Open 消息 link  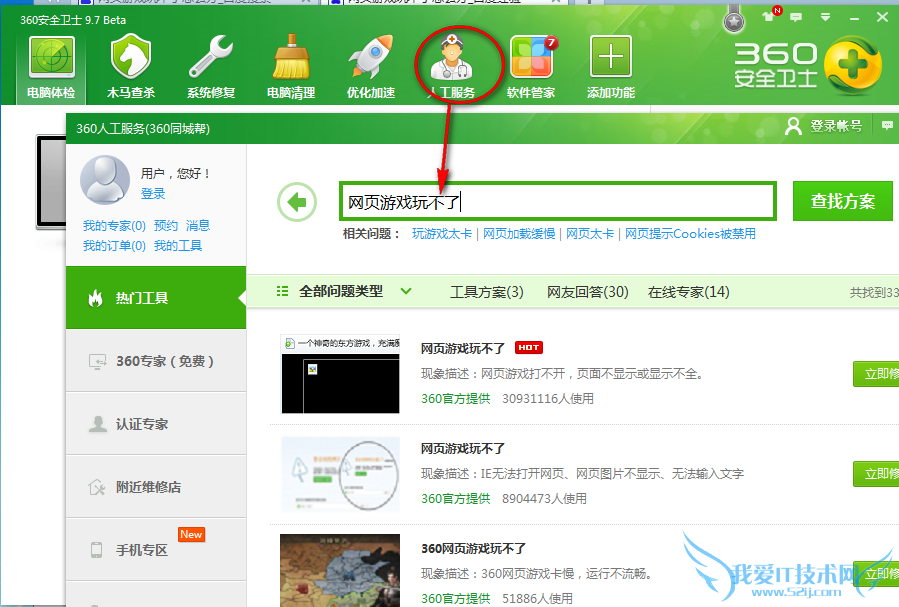(198, 225)
